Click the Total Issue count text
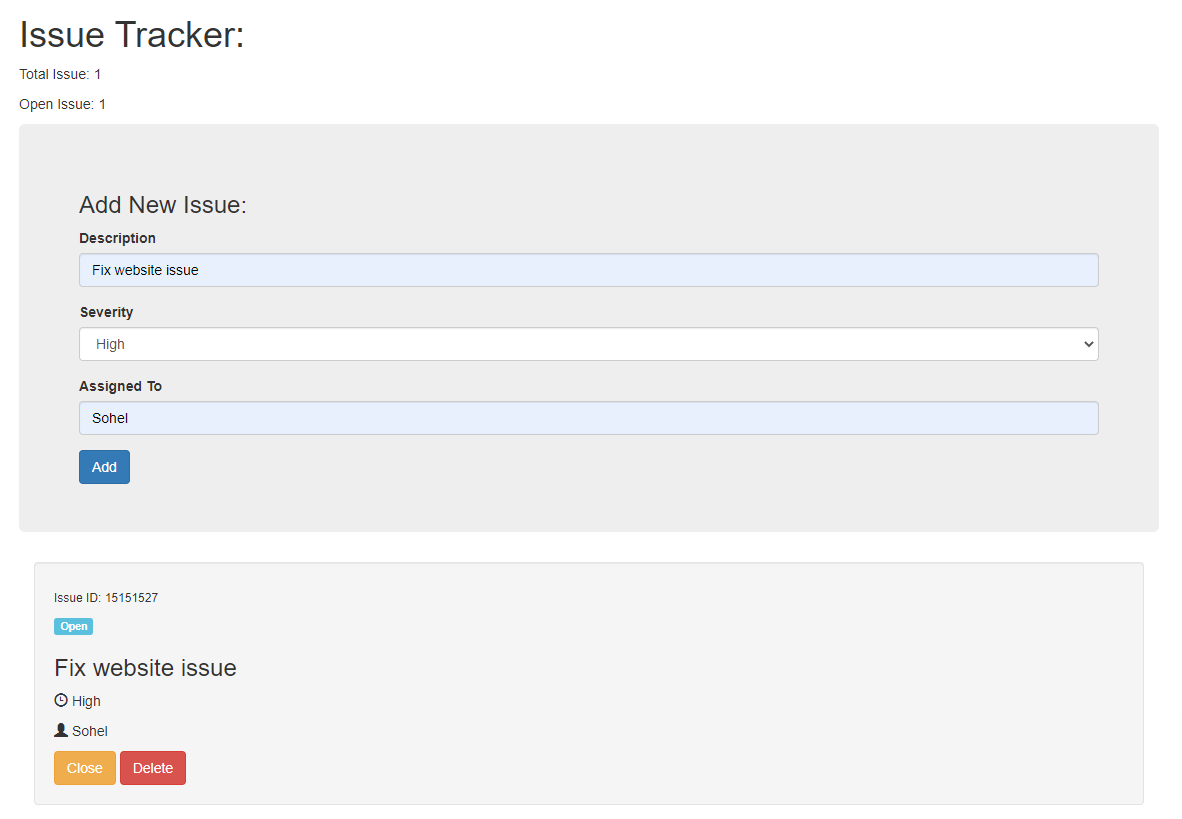Image resolution: width=1182 pixels, height=819 pixels. [x=60, y=74]
